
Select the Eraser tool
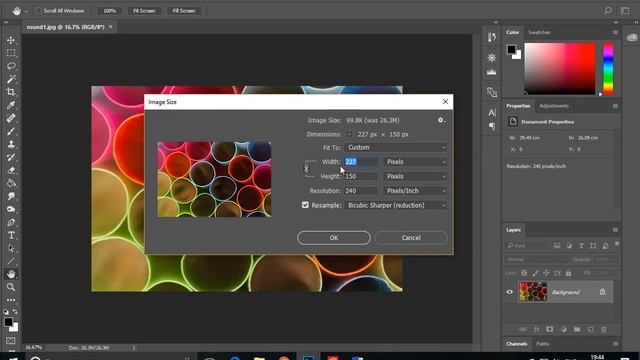pyautogui.click(x=11, y=170)
